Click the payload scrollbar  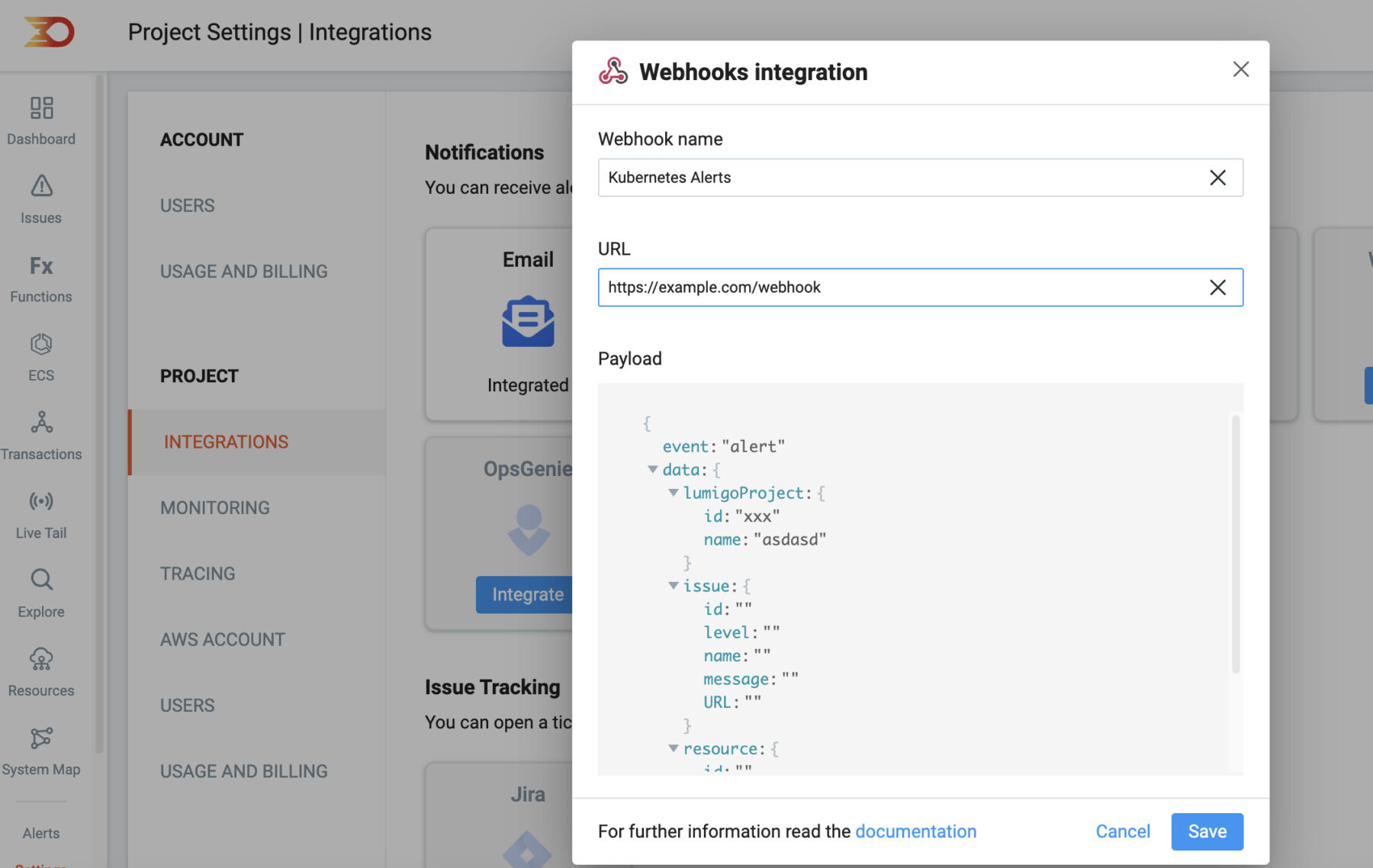click(1236, 544)
